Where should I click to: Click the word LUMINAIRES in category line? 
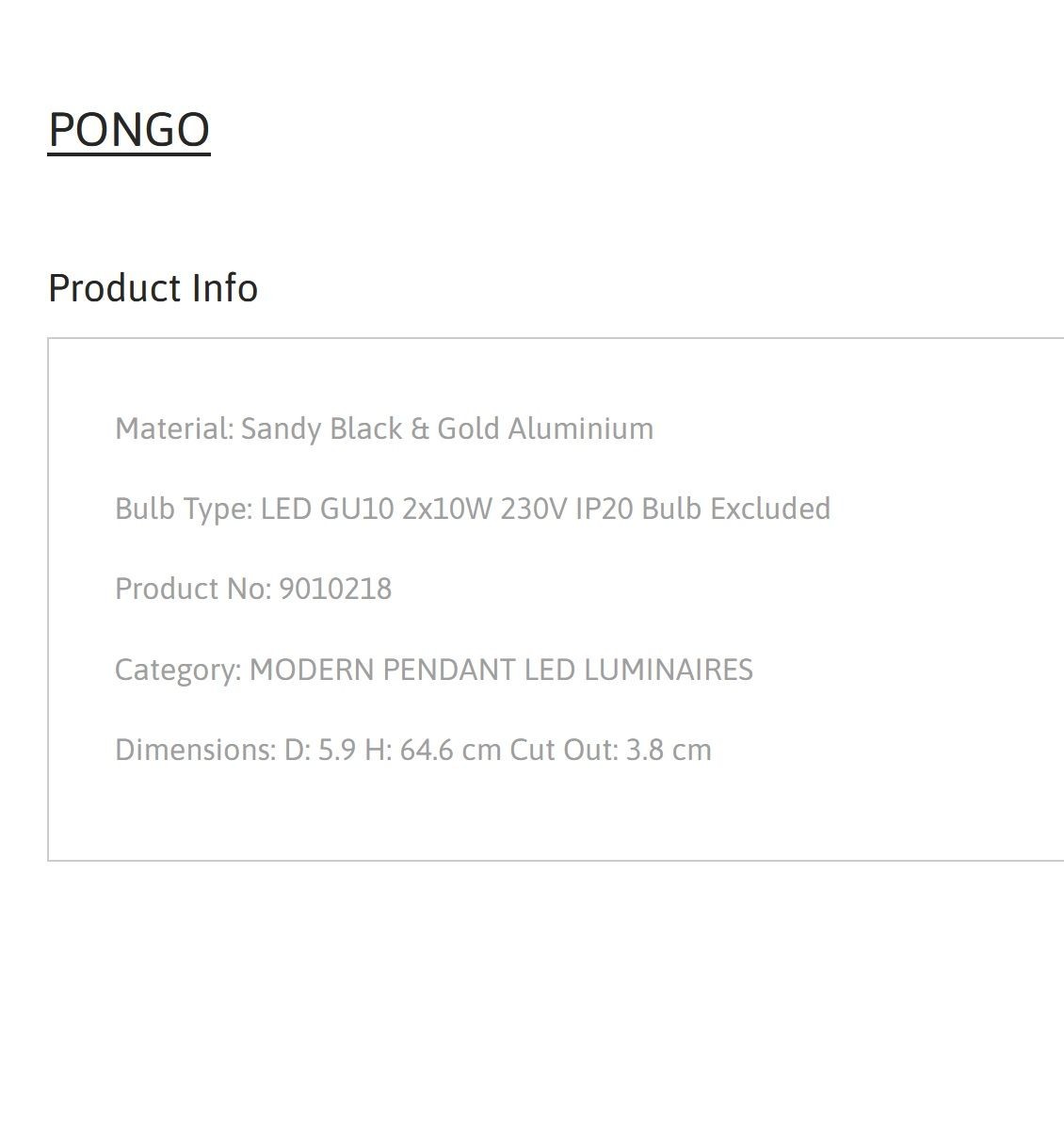669,670
